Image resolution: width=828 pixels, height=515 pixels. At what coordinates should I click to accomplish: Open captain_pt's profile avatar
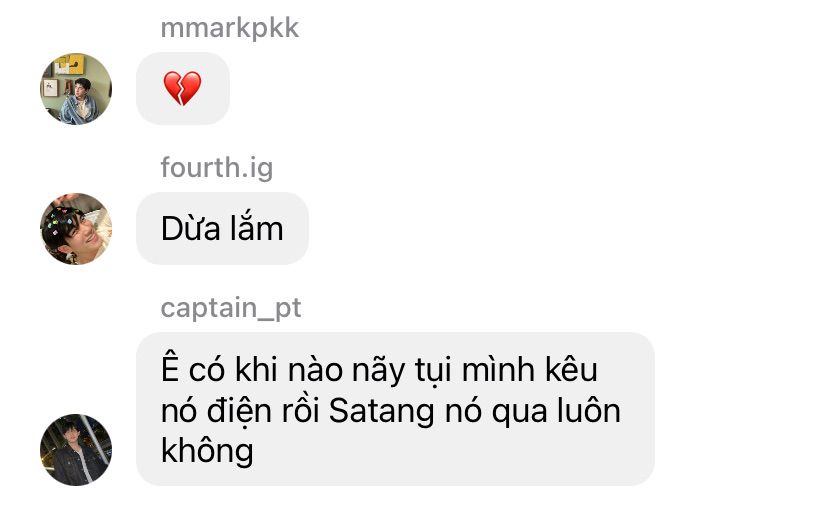(76, 450)
